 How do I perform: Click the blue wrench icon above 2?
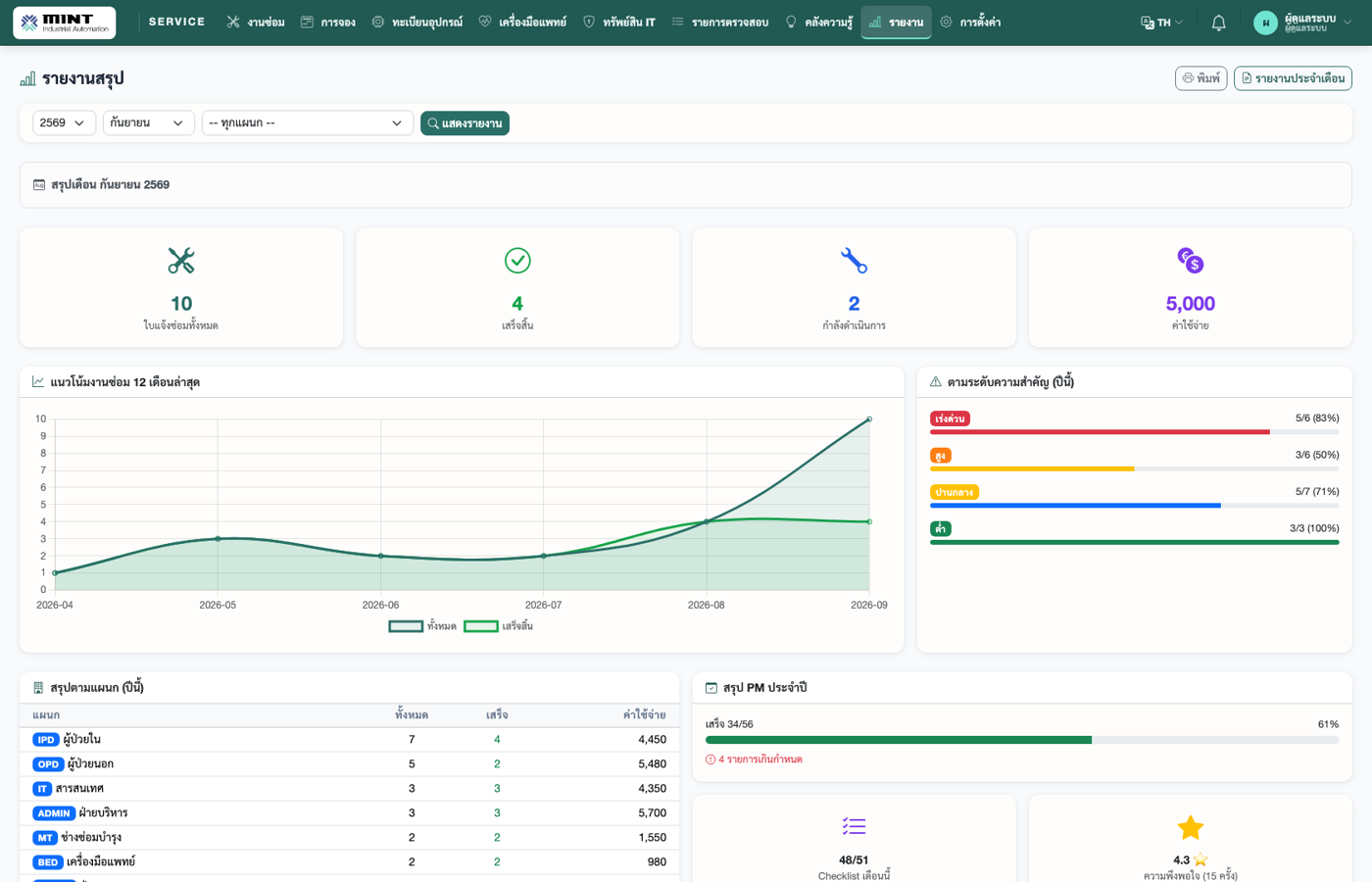(854, 261)
